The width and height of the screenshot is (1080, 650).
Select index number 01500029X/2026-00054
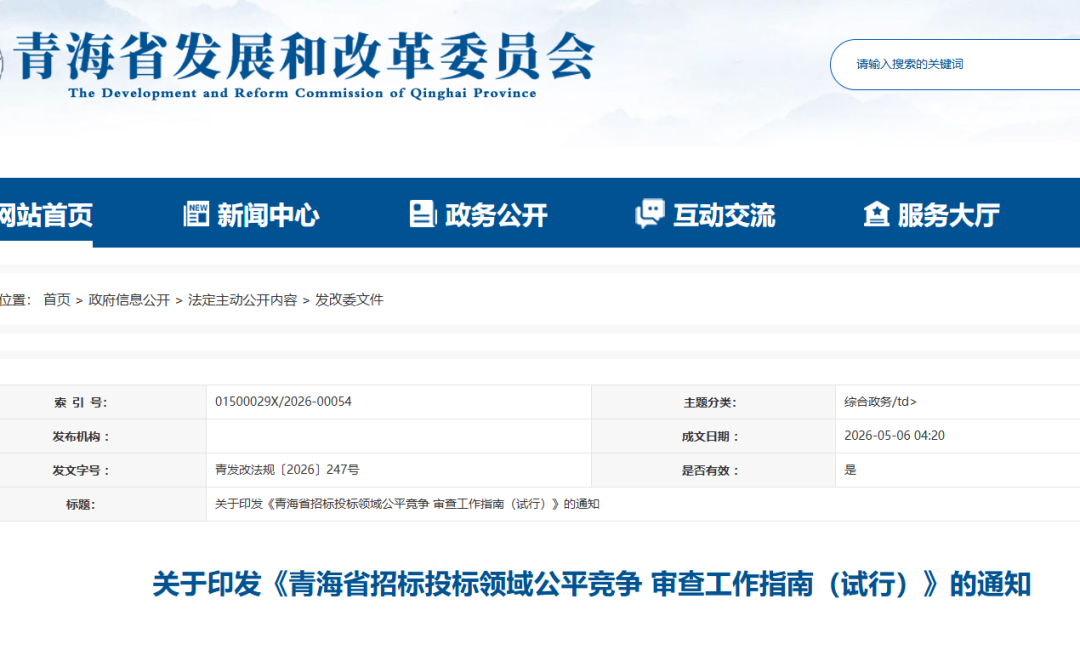click(283, 401)
